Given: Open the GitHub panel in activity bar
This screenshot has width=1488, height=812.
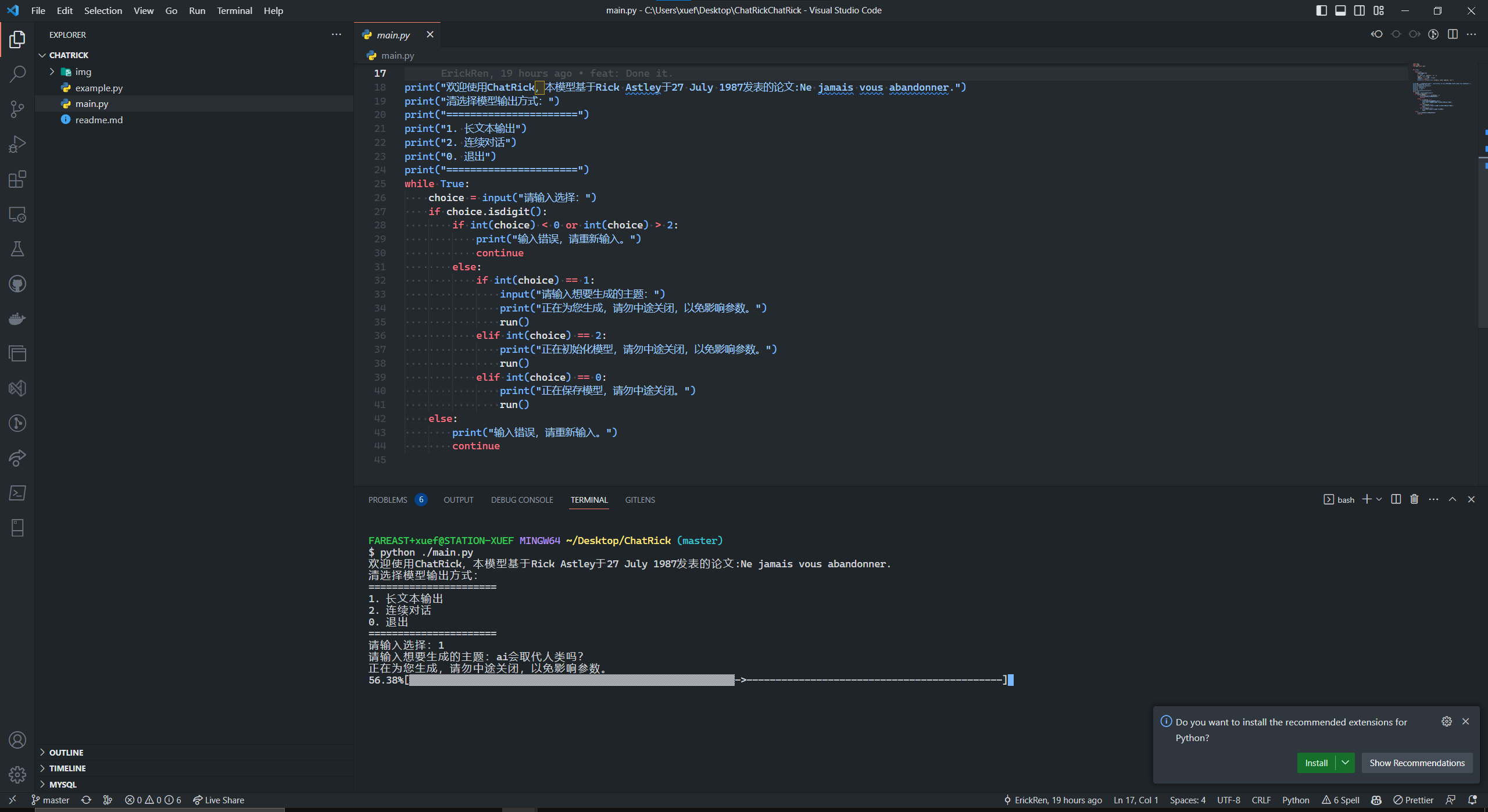Looking at the screenshot, I should point(17,284).
